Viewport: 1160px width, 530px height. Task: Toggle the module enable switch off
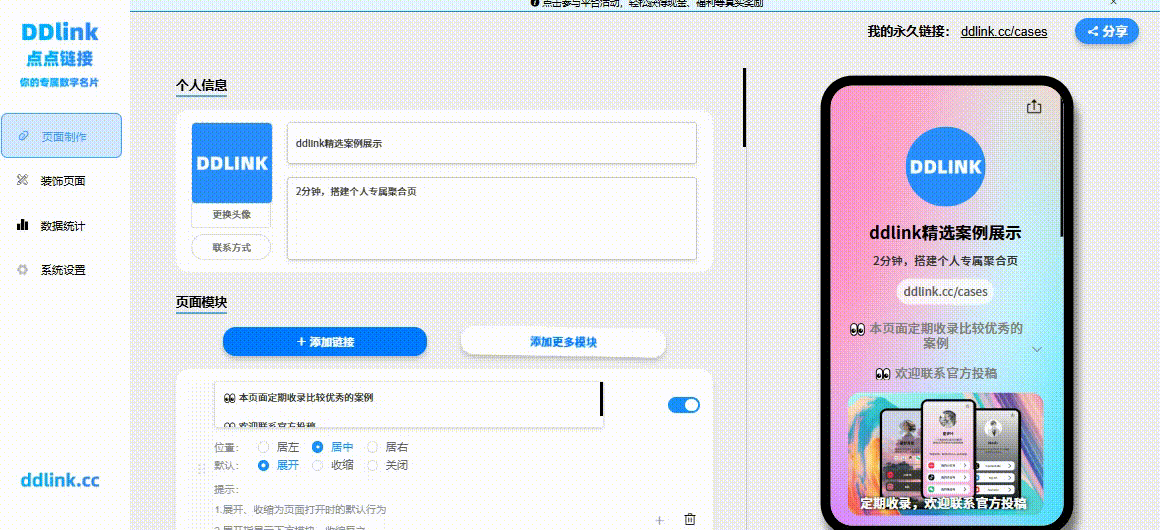click(684, 405)
